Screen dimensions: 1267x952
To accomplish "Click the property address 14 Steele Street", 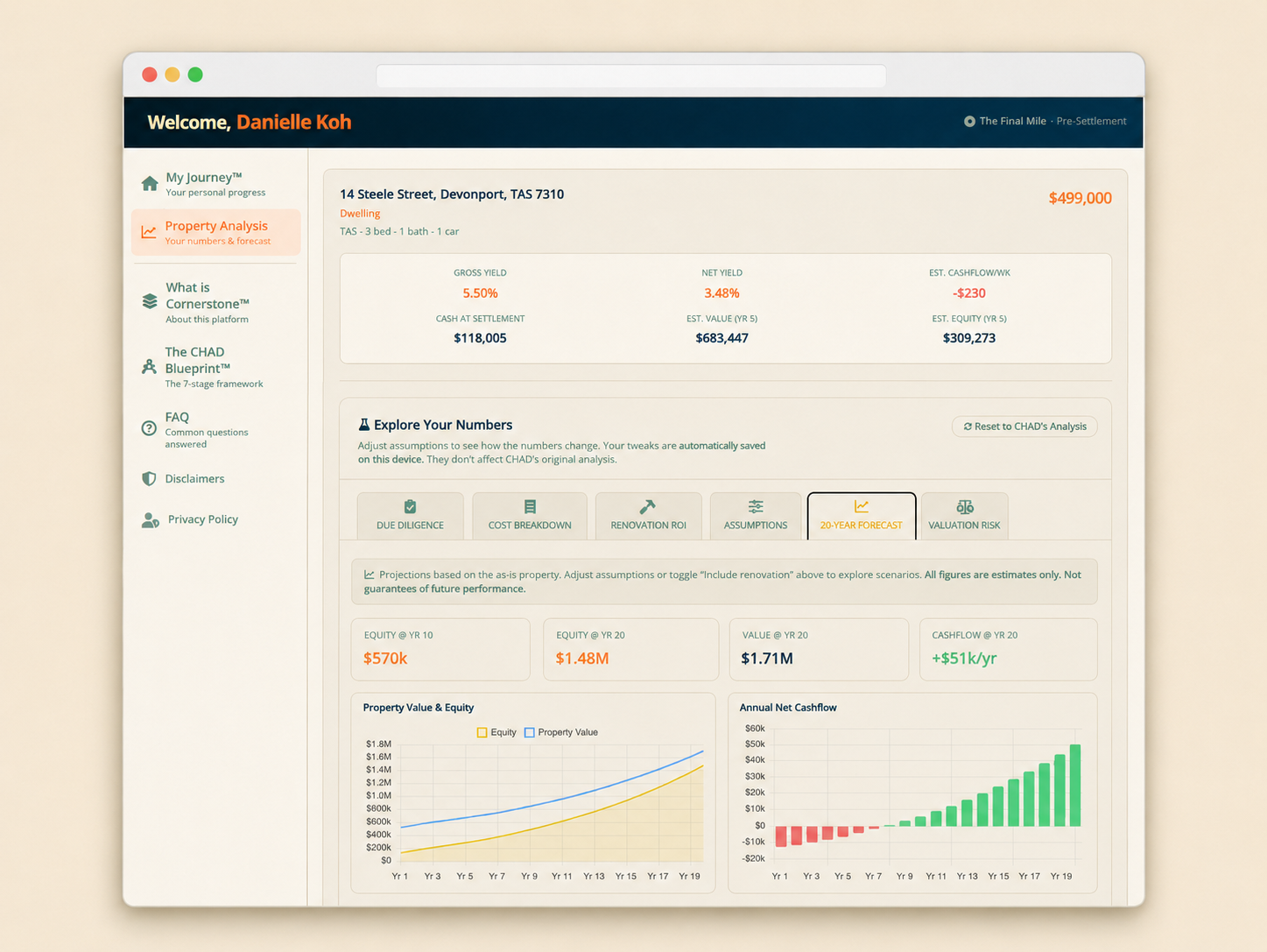I will click(x=452, y=194).
